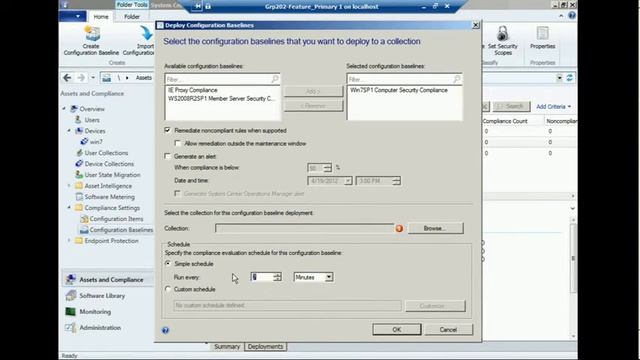
Task: Expand the Asset Intelligence node
Action: [69, 186]
